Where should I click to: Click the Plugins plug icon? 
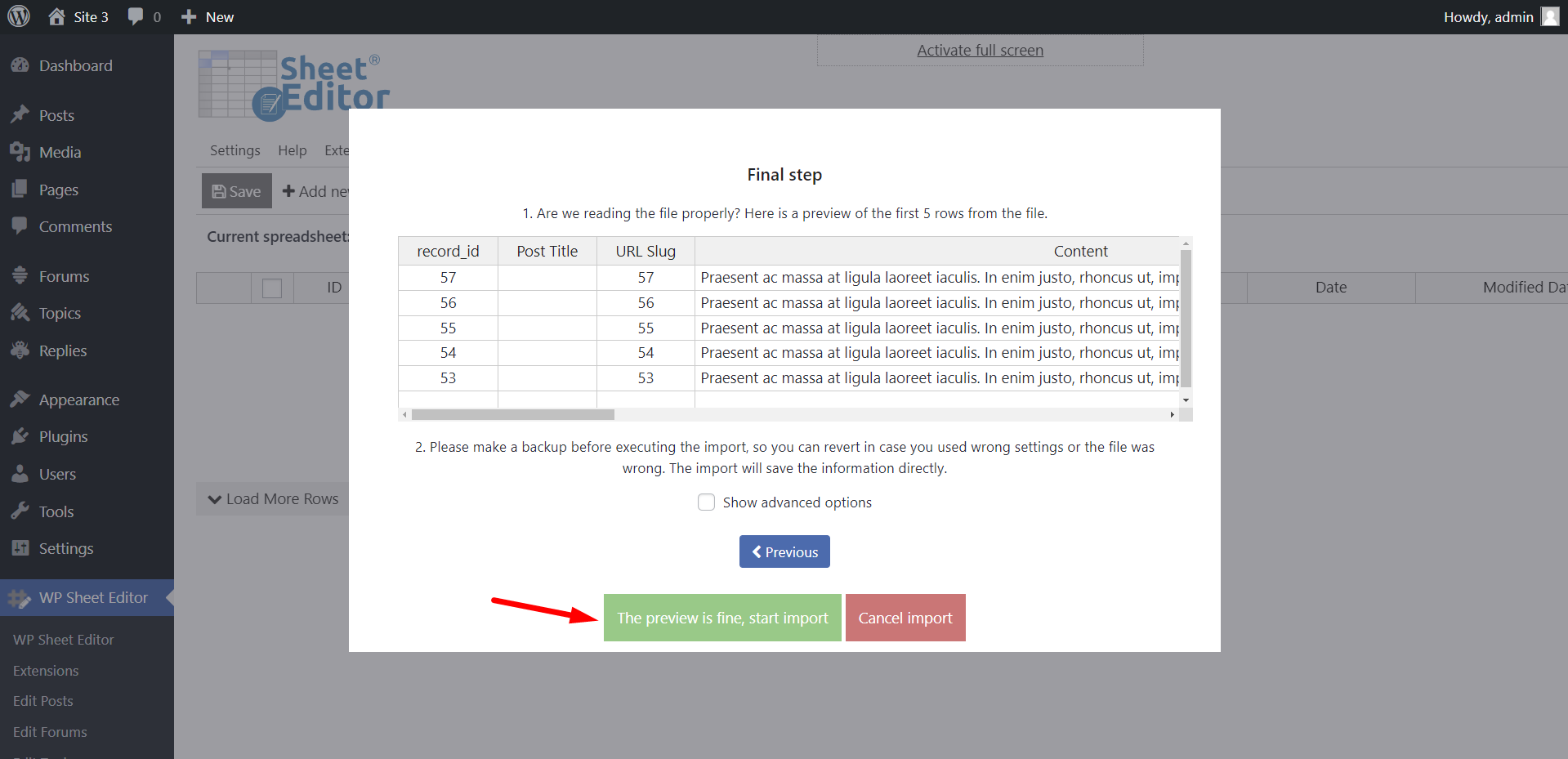click(x=20, y=436)
